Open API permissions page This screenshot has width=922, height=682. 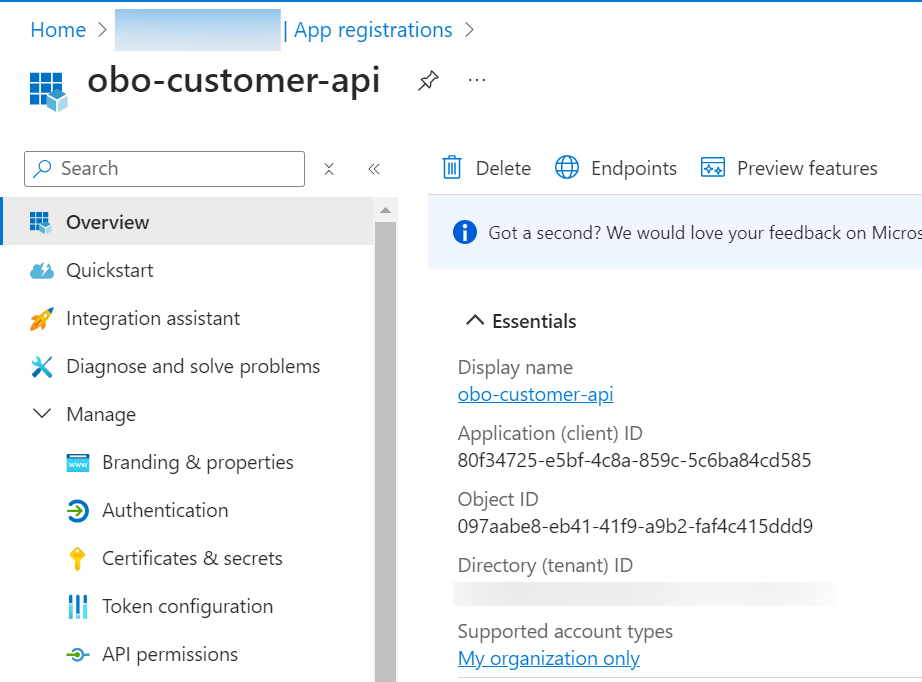click(x=187, y=654)
